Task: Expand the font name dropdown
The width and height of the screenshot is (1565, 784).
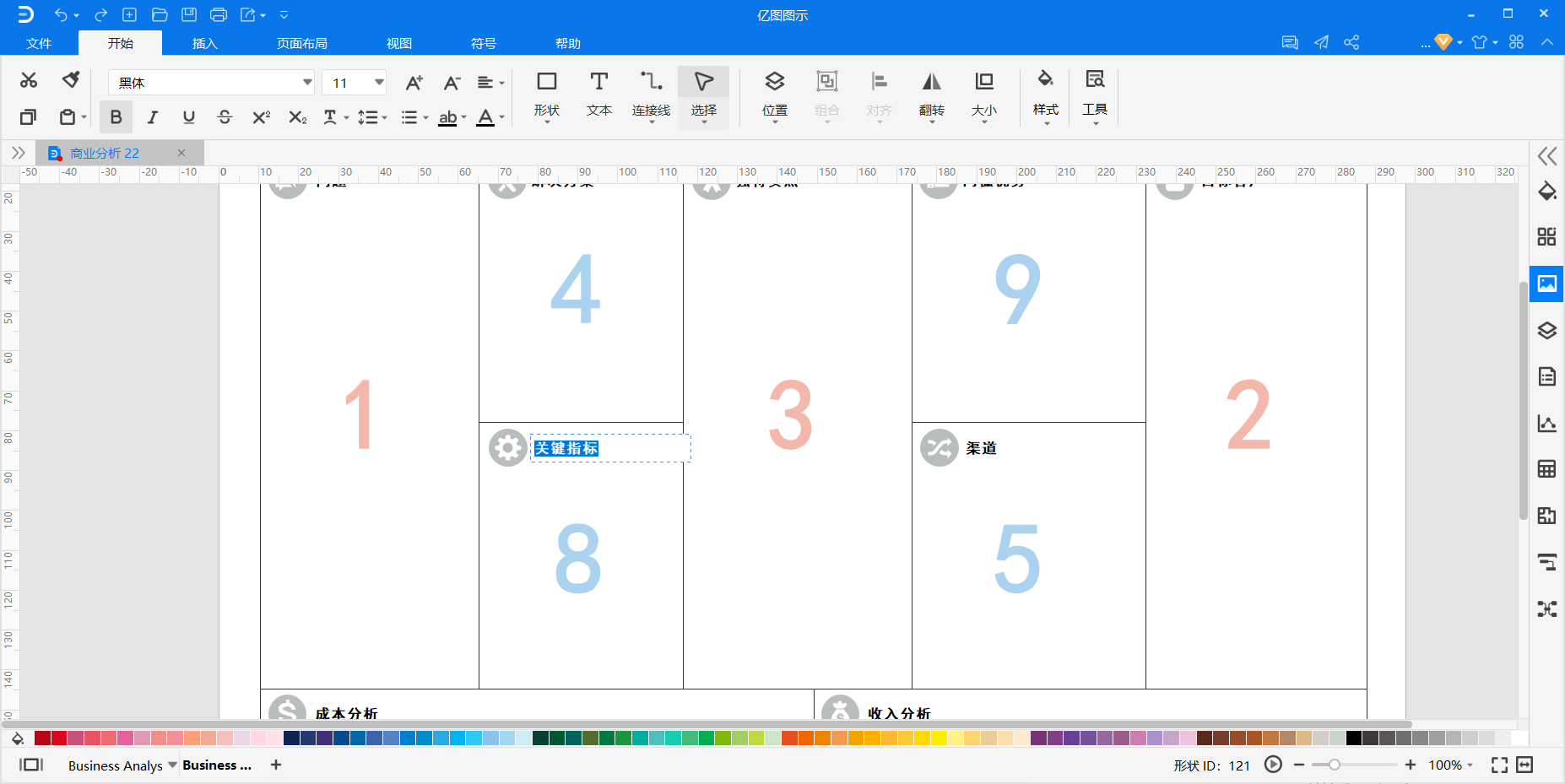Action: (x=307, y=83)
